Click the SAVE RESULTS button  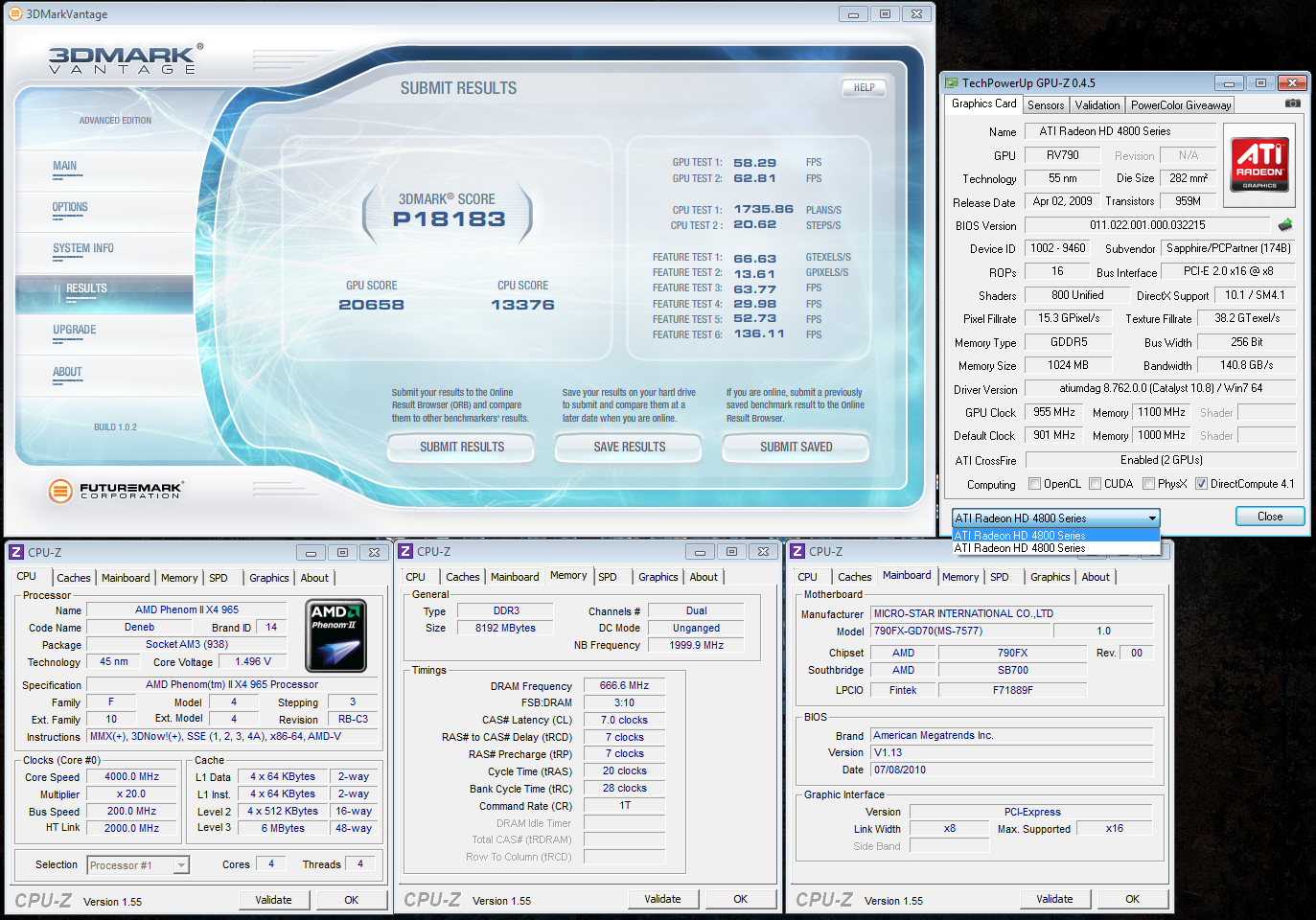[x=629, y=447]
